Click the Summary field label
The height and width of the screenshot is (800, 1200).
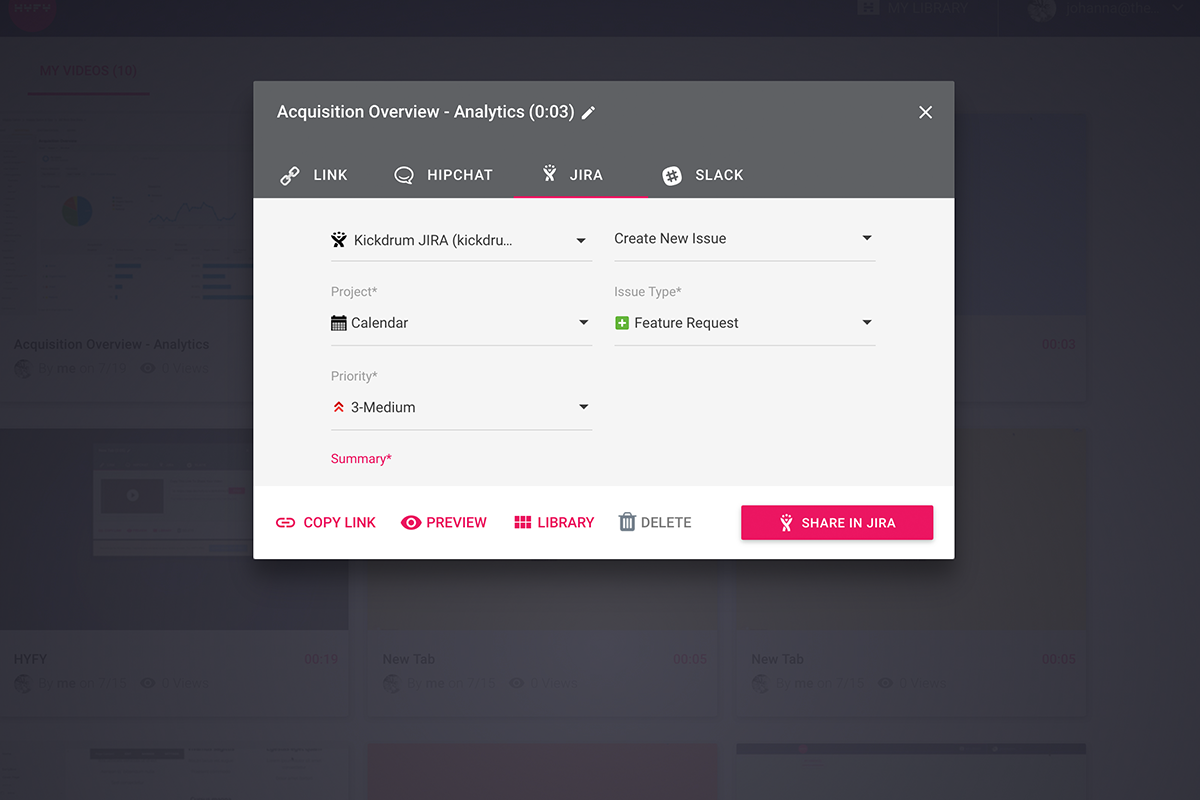coord(361,459)
